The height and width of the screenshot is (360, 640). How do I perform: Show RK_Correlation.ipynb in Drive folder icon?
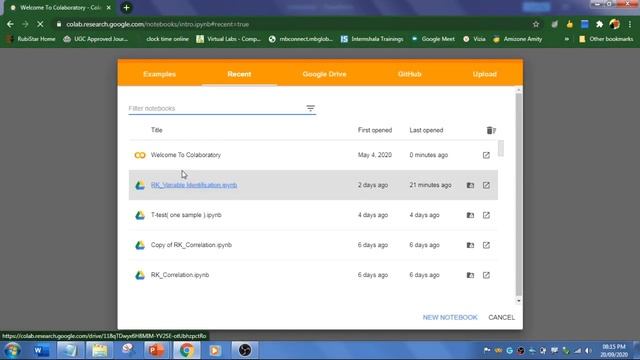[470, 275]
